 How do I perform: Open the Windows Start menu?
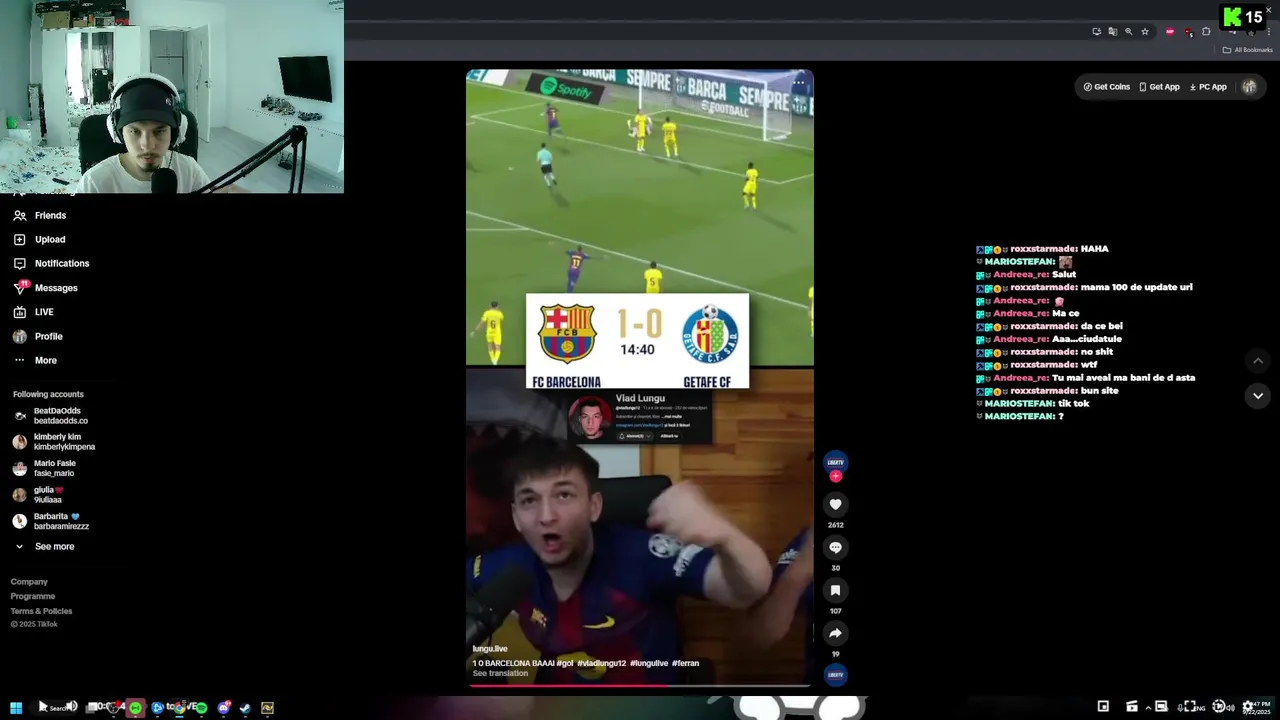click(16, 708)
